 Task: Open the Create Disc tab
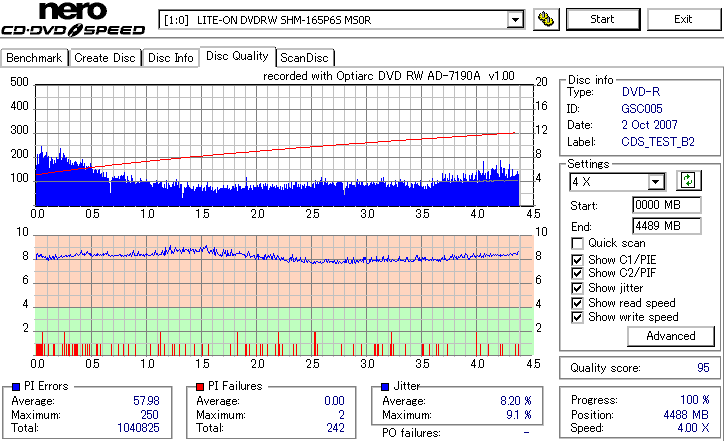(105, 58)
